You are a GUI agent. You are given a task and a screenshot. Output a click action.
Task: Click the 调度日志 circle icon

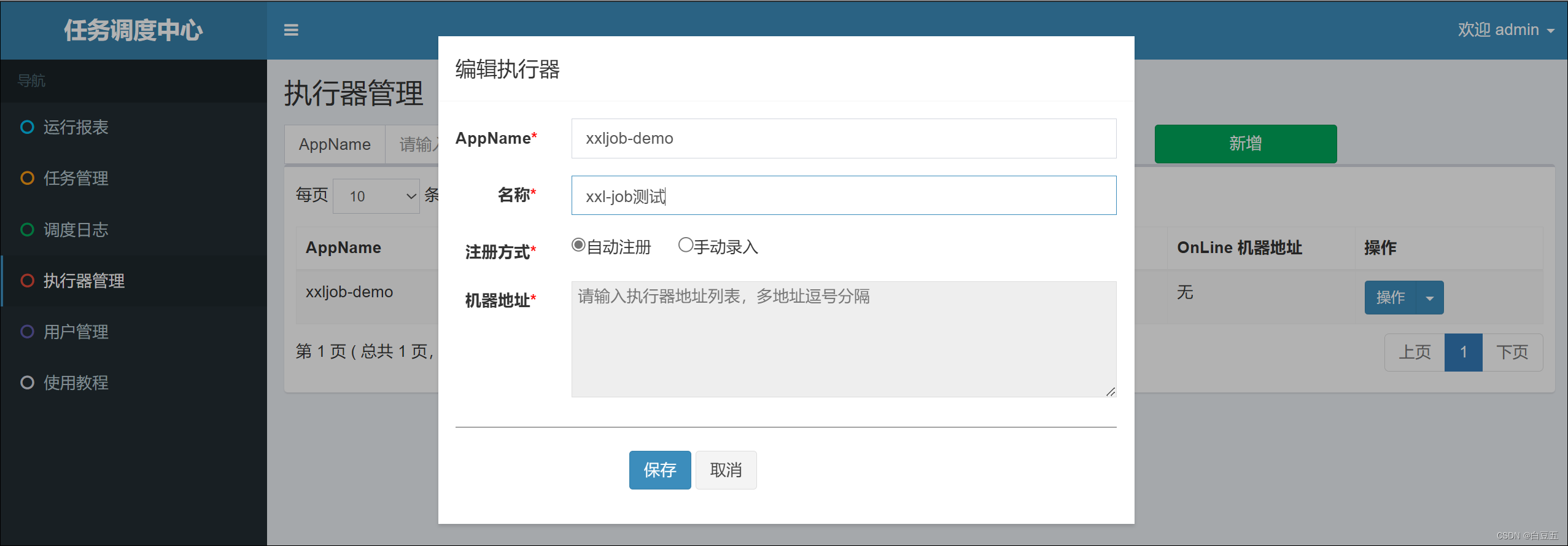[27, 230]
